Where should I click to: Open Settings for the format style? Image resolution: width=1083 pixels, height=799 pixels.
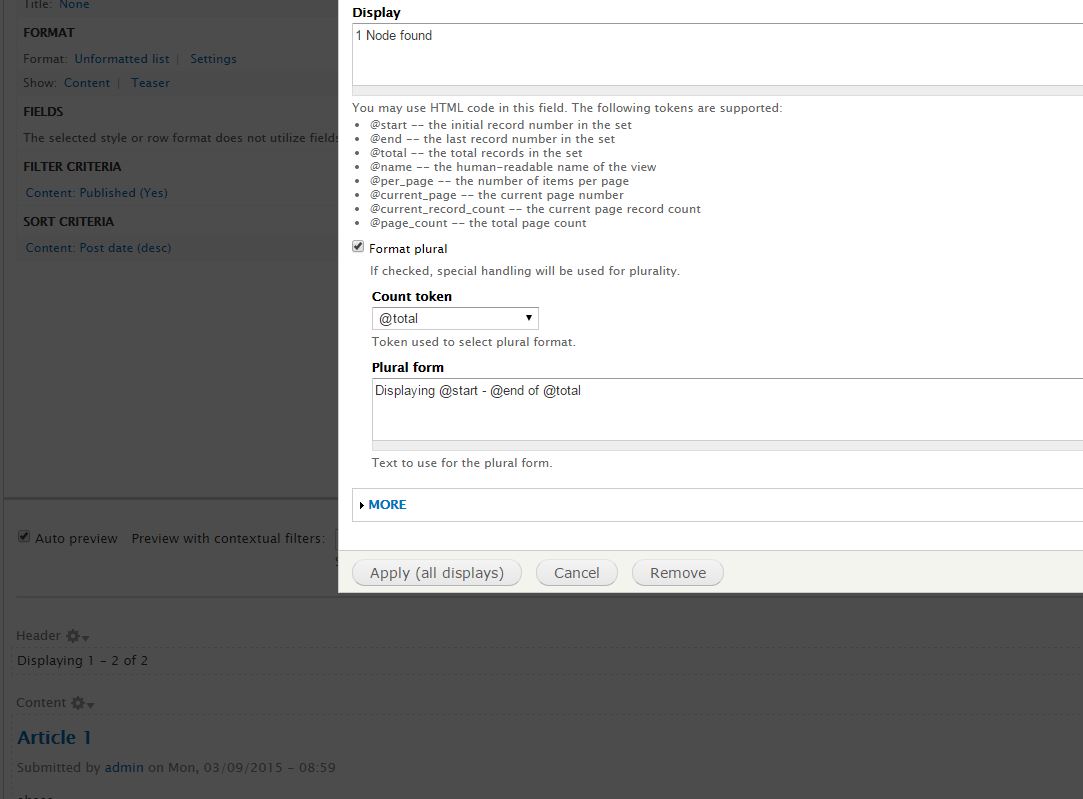pos(213,58)
